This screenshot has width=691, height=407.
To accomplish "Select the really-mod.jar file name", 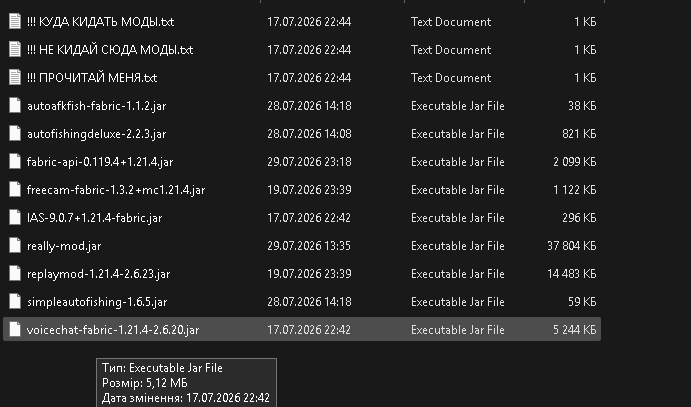I will (x=64, y=246).
